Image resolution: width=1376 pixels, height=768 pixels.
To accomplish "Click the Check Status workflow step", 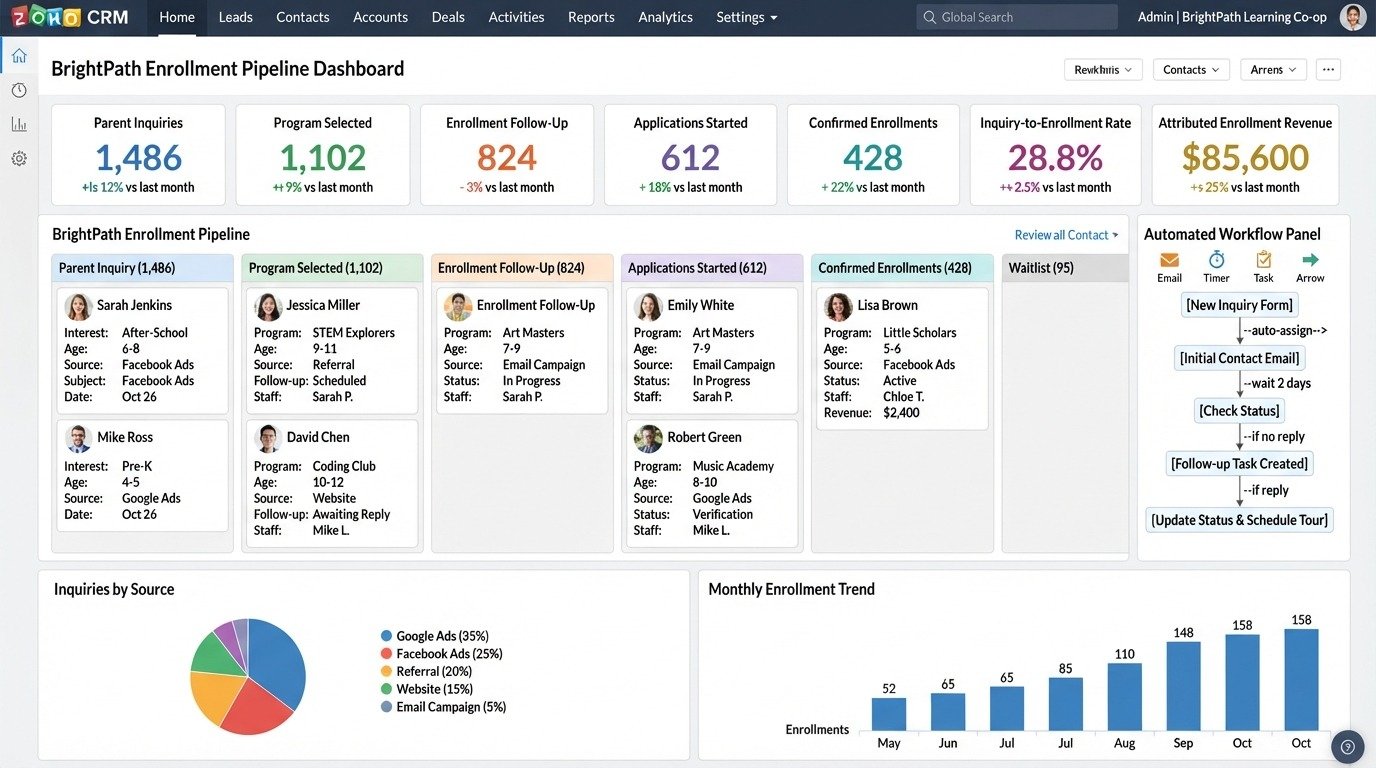I will [1239, 411].
